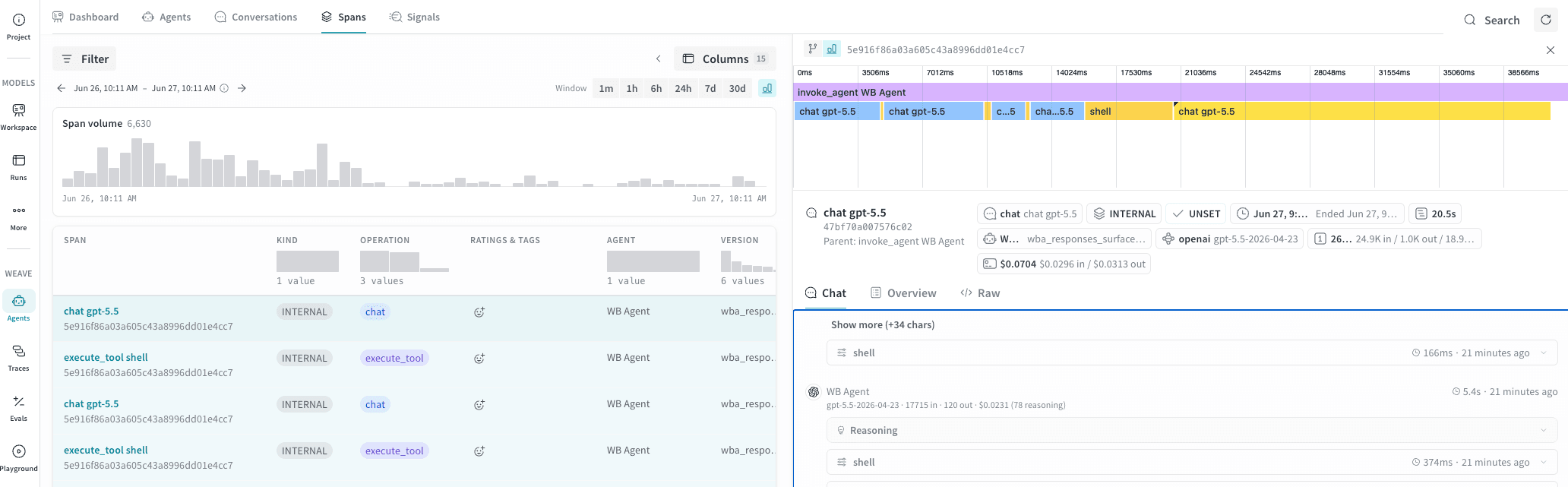Viewport: 1568px width, 487px height.
Task: Switch to the Conversations tab
Action: (x=256, y=17)
